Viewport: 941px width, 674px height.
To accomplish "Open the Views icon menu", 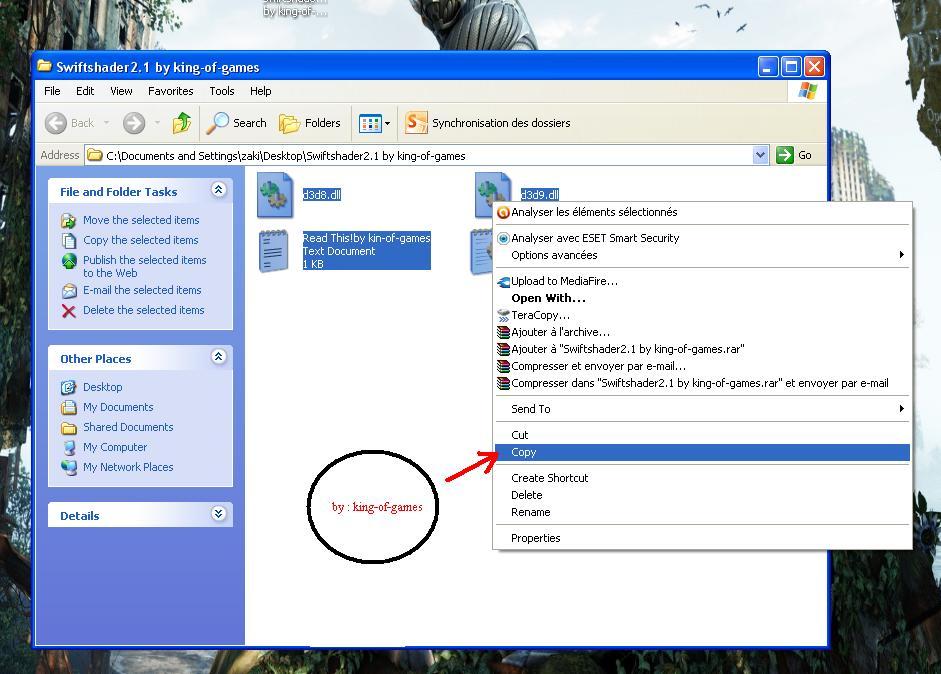I will [x=370, y=124].
